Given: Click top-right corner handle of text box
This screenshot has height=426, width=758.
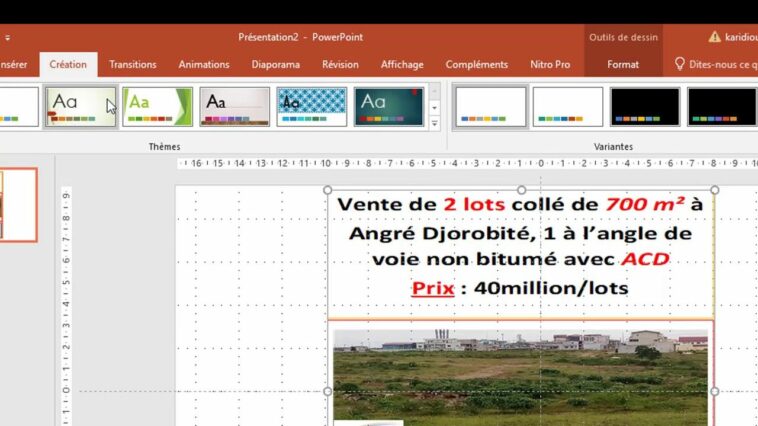Looking at the screenshot, I should click(x=715, y=190).
